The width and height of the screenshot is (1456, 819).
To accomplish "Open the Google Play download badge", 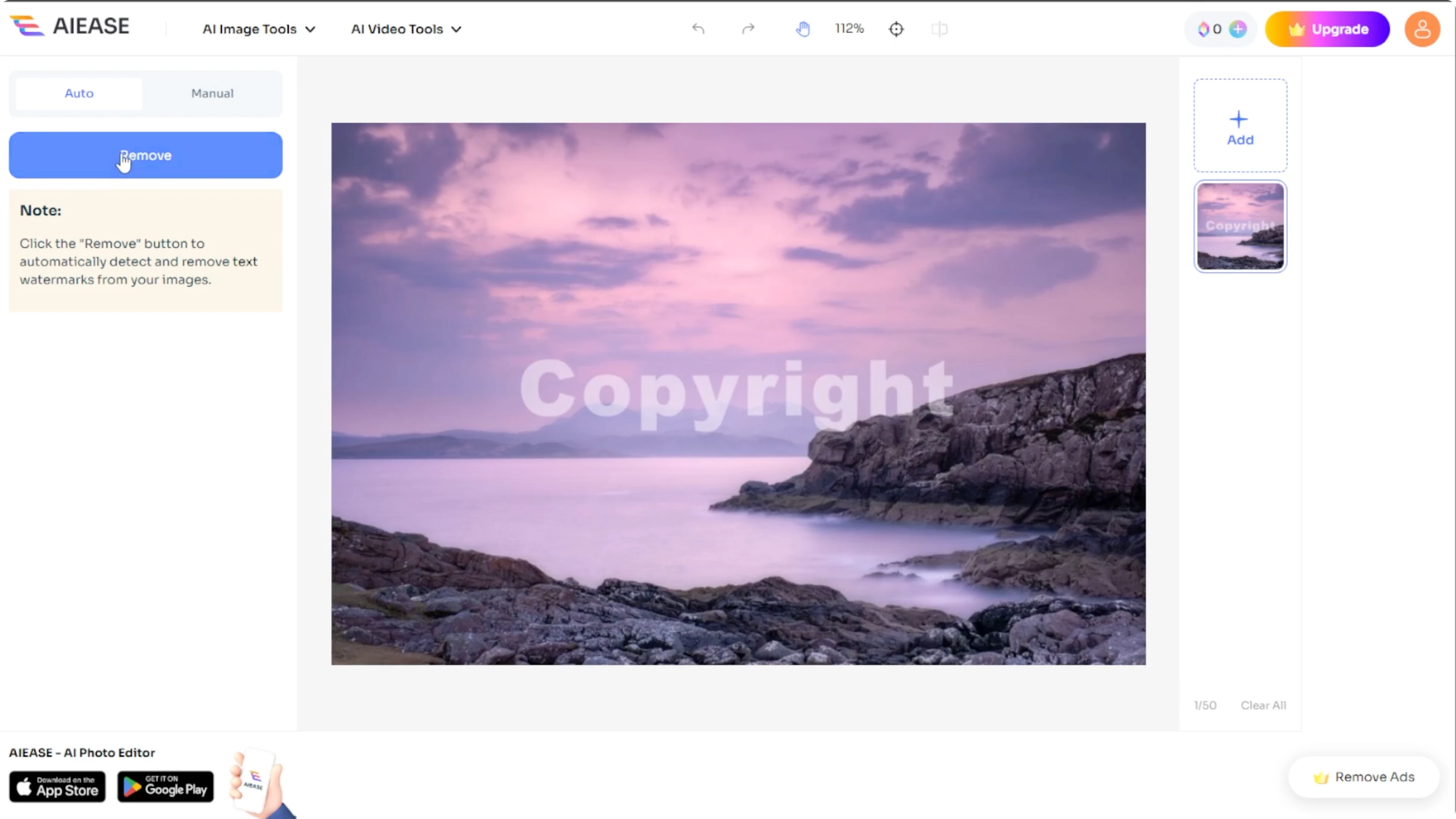I will click(x=166, y=787).
